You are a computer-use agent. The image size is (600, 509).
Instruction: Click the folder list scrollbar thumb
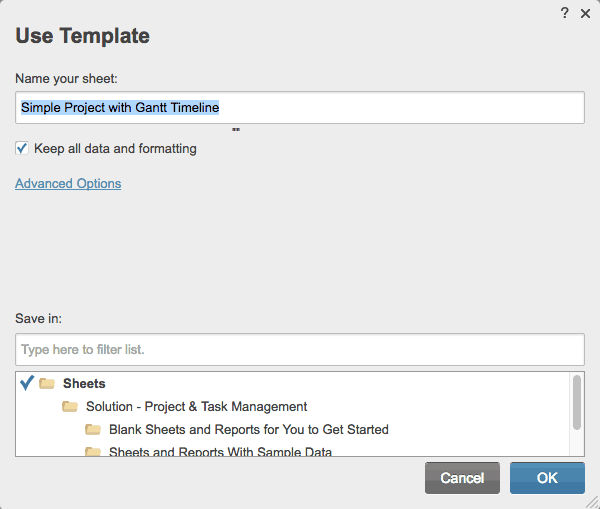(x=576, y=400)
